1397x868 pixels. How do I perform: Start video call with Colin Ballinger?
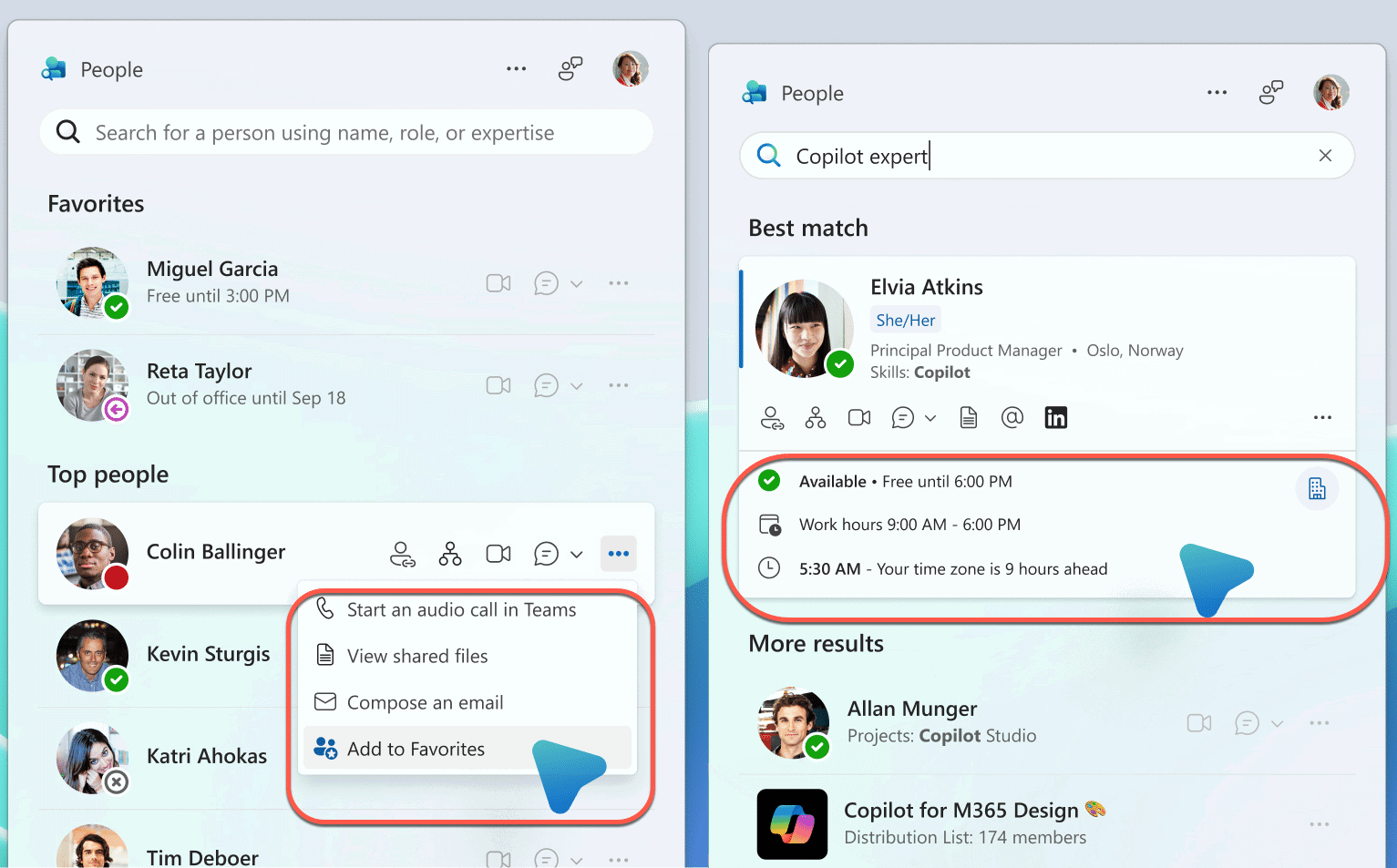coord(498,554)
